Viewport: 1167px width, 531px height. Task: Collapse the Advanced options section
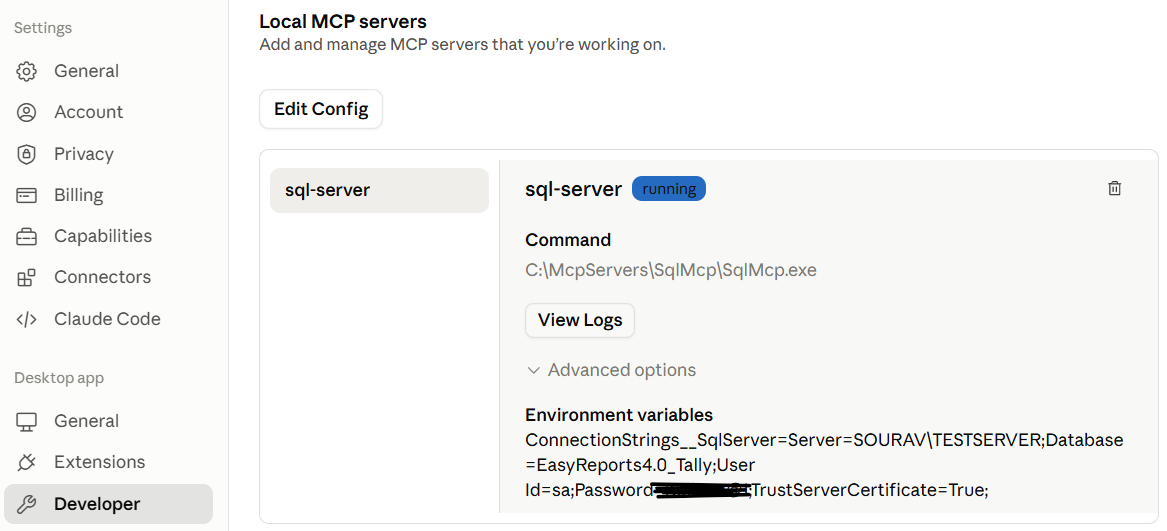point(611,370)
